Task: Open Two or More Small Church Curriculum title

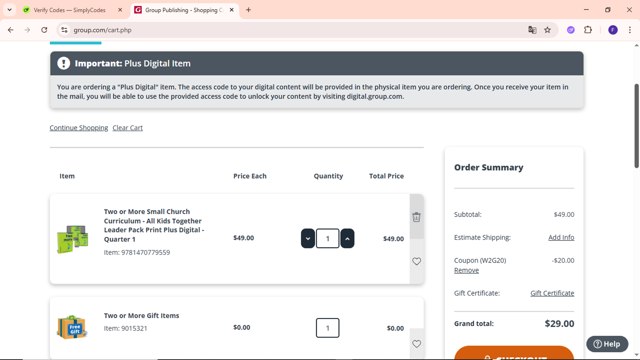Action: (154, 225)
